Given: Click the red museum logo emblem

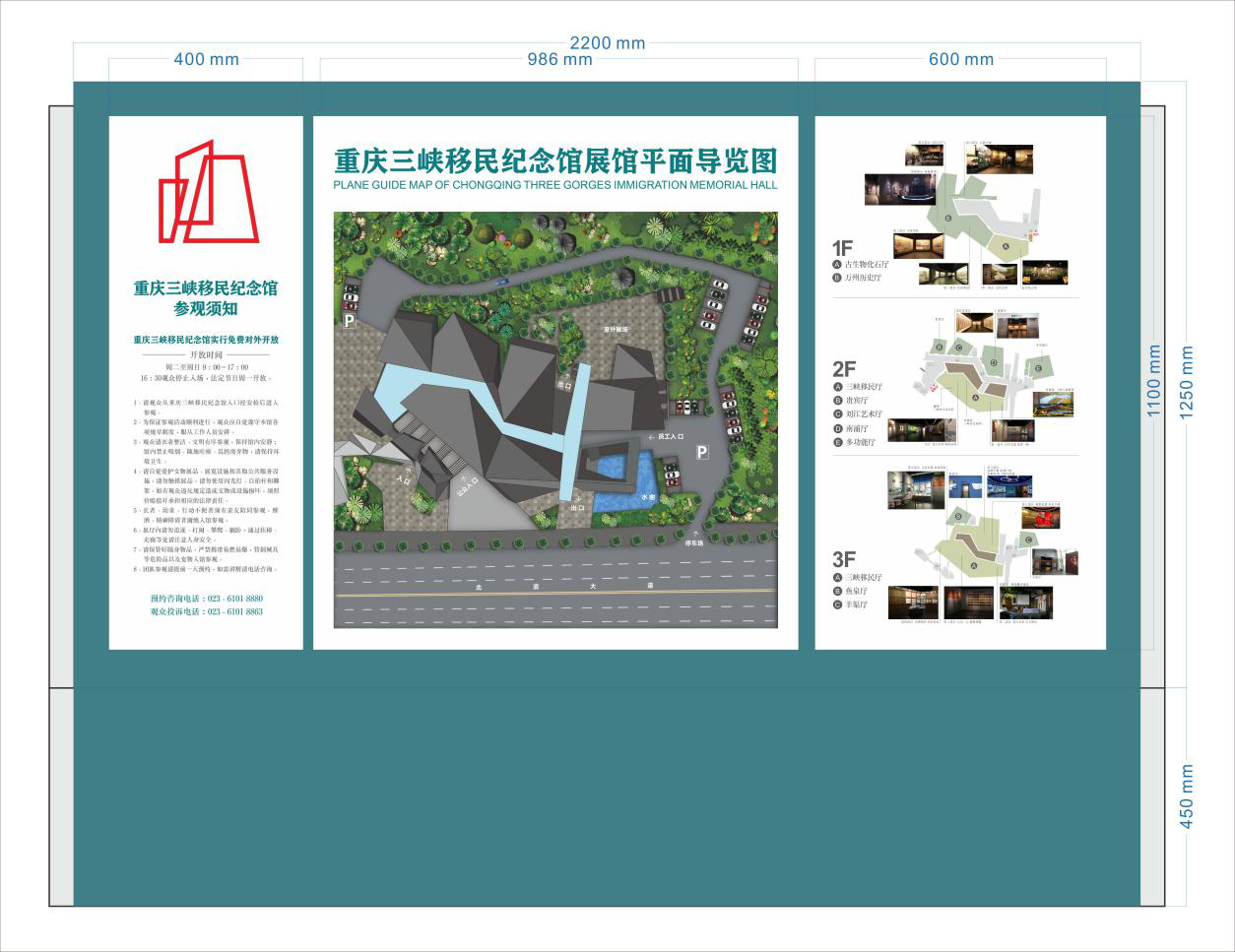Looking at the screenshot, I should tap(209, 192).
